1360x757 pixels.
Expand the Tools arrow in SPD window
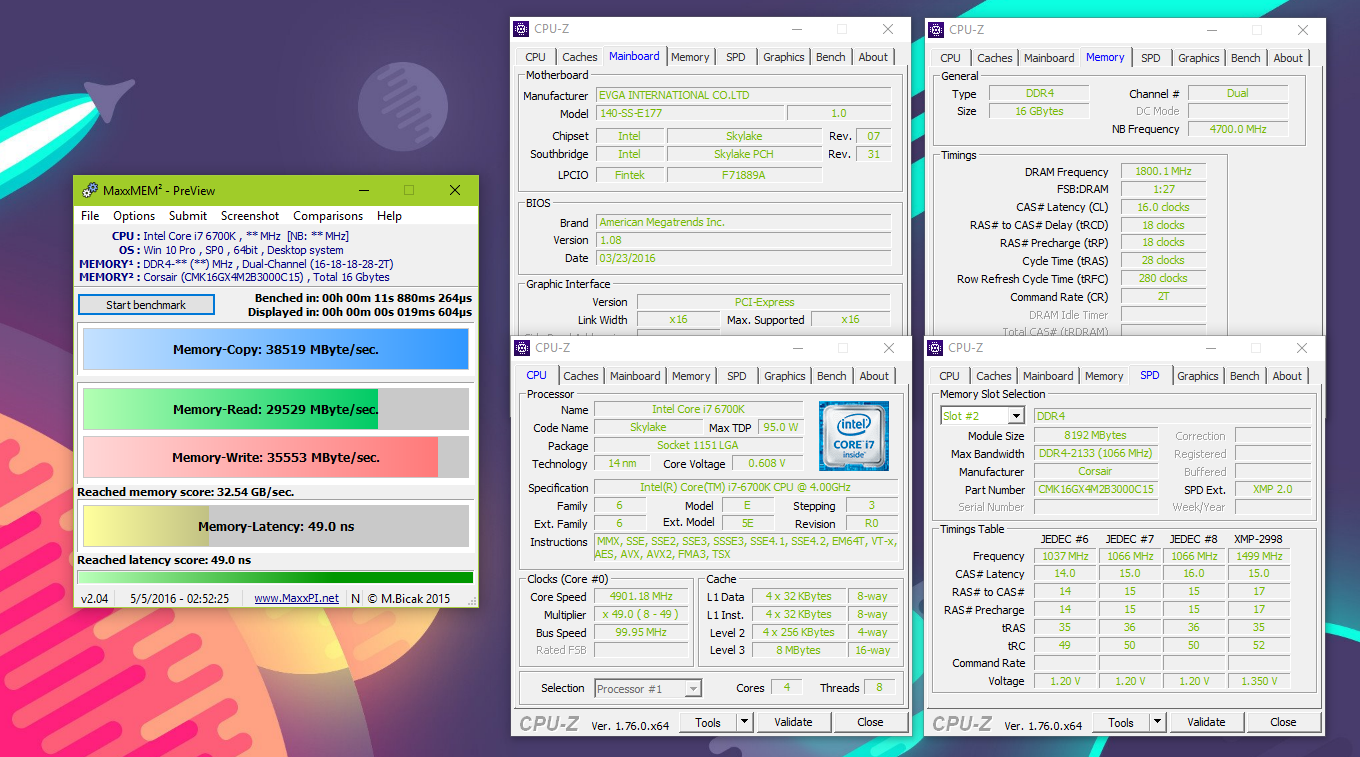(1158, 722)
